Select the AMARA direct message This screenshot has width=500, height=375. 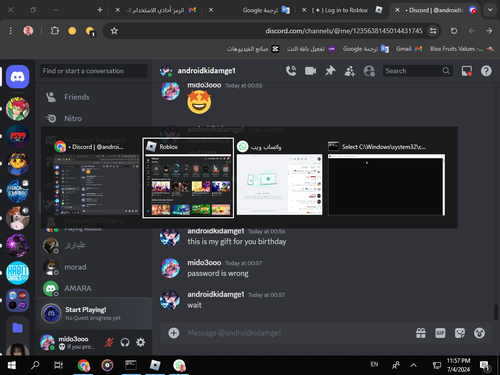point(94,288)
